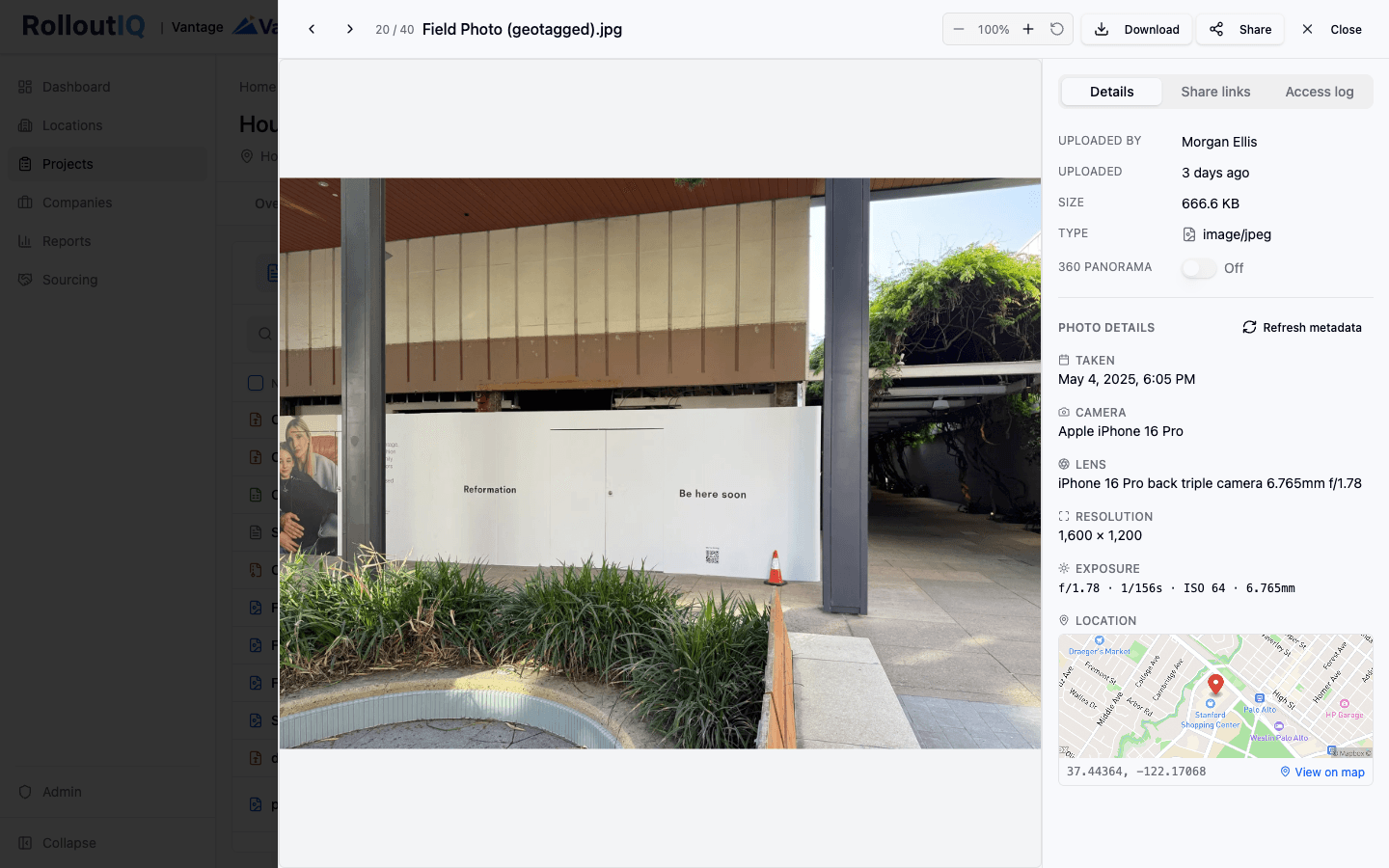Click camera value Apple iPhone 16 Pro
Screen dimensions: 1389x868
coord(1121,431)
